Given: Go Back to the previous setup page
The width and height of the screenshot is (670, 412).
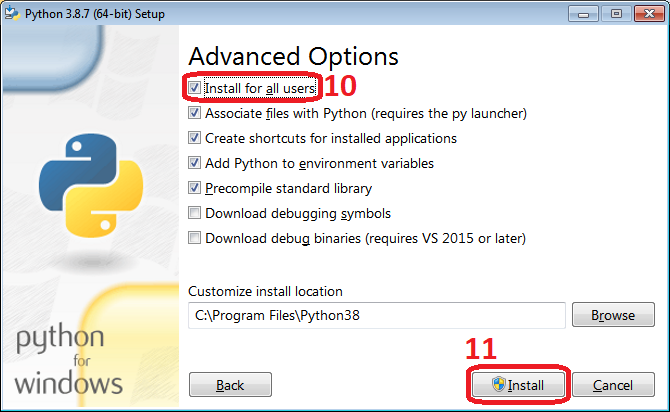Looking at the screenshot, I should tap(230, 385).
